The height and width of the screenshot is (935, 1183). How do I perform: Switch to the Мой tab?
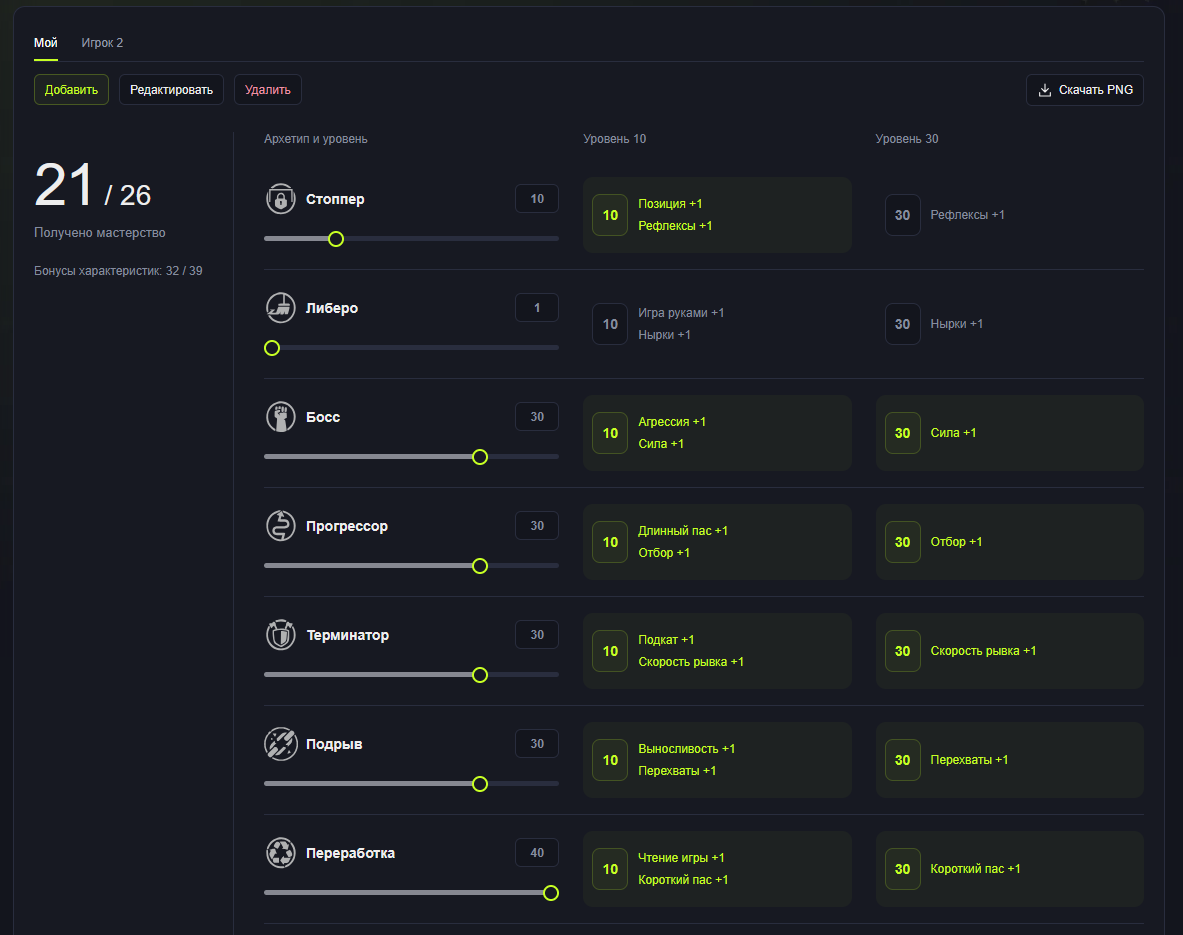click(x=45, y=43)
